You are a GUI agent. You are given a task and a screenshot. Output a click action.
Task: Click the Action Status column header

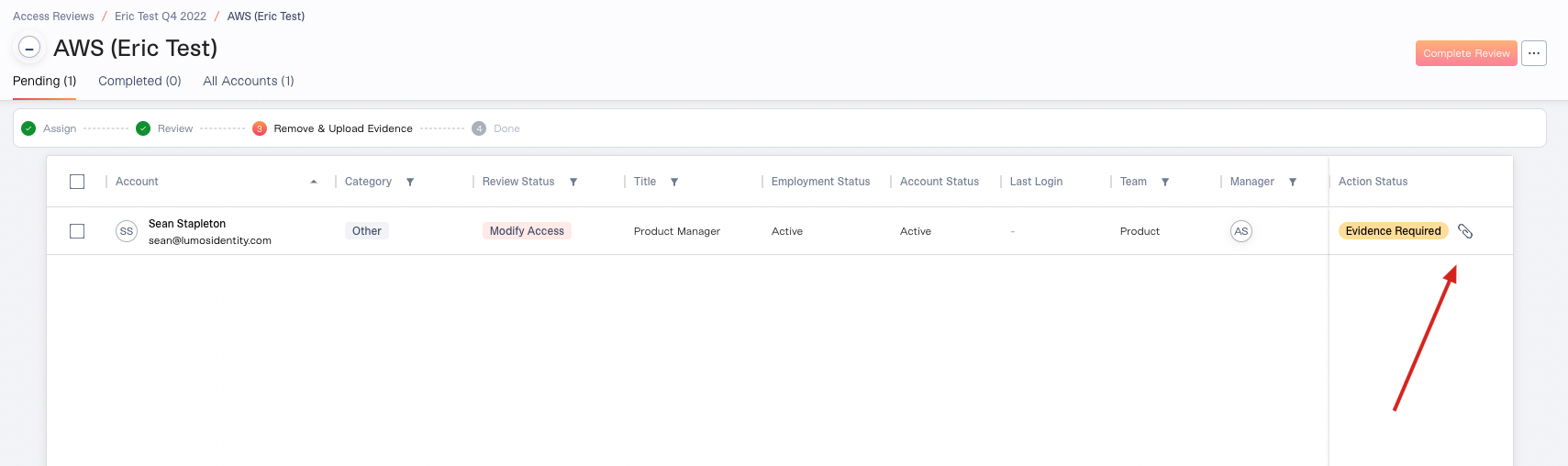click(x=1373, y=182)
